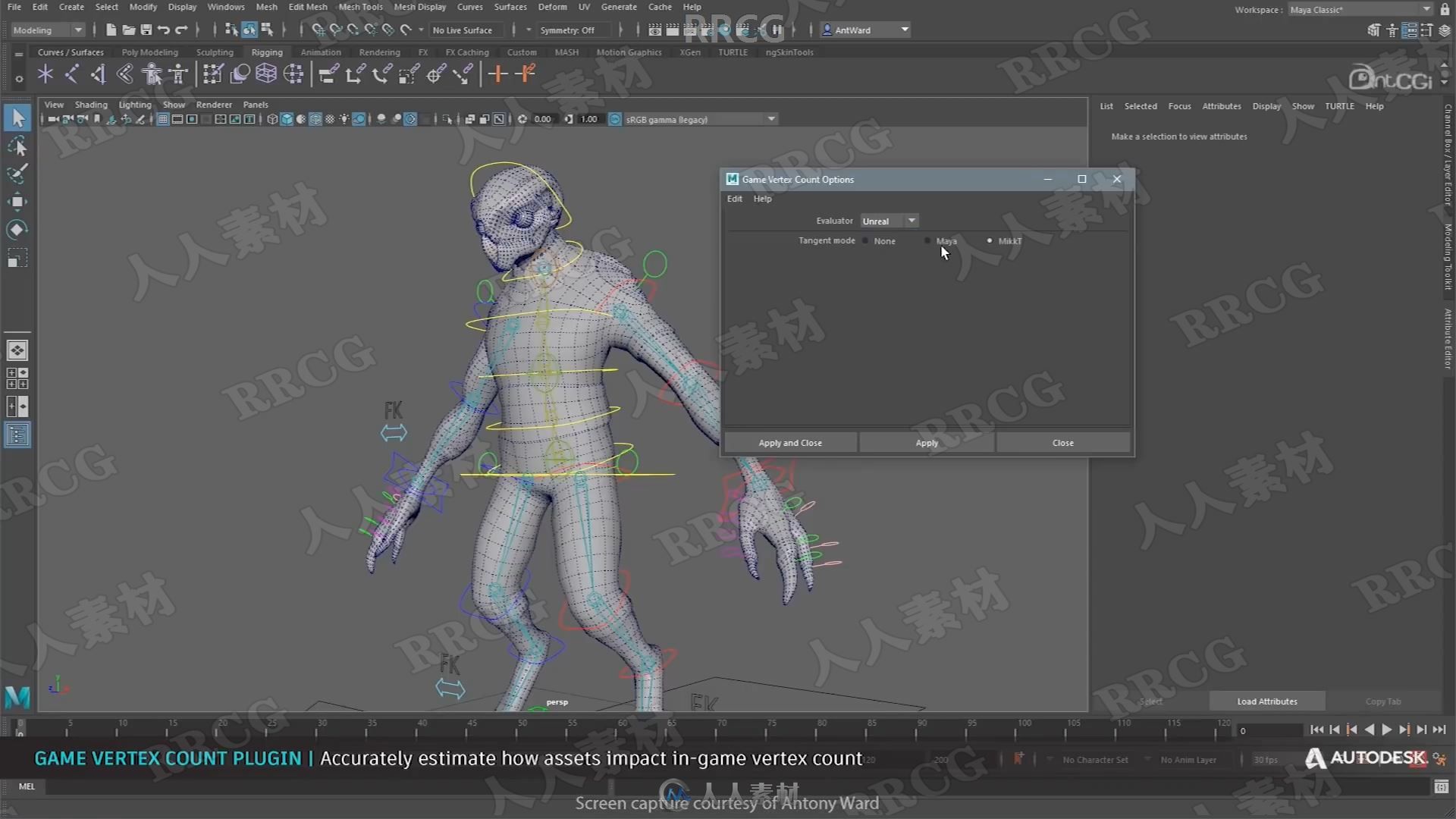
Task: Expand the snap options arrow beside snap icons
Action: tap(421, 30)
